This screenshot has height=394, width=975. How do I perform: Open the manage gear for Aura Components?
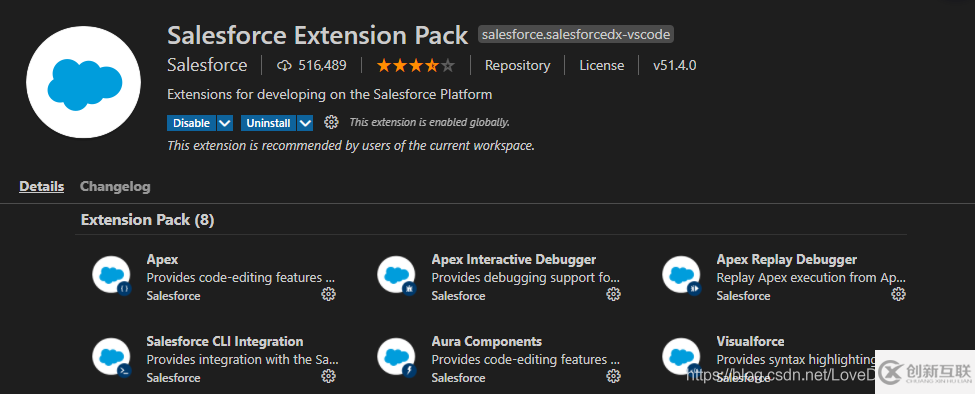614,376
